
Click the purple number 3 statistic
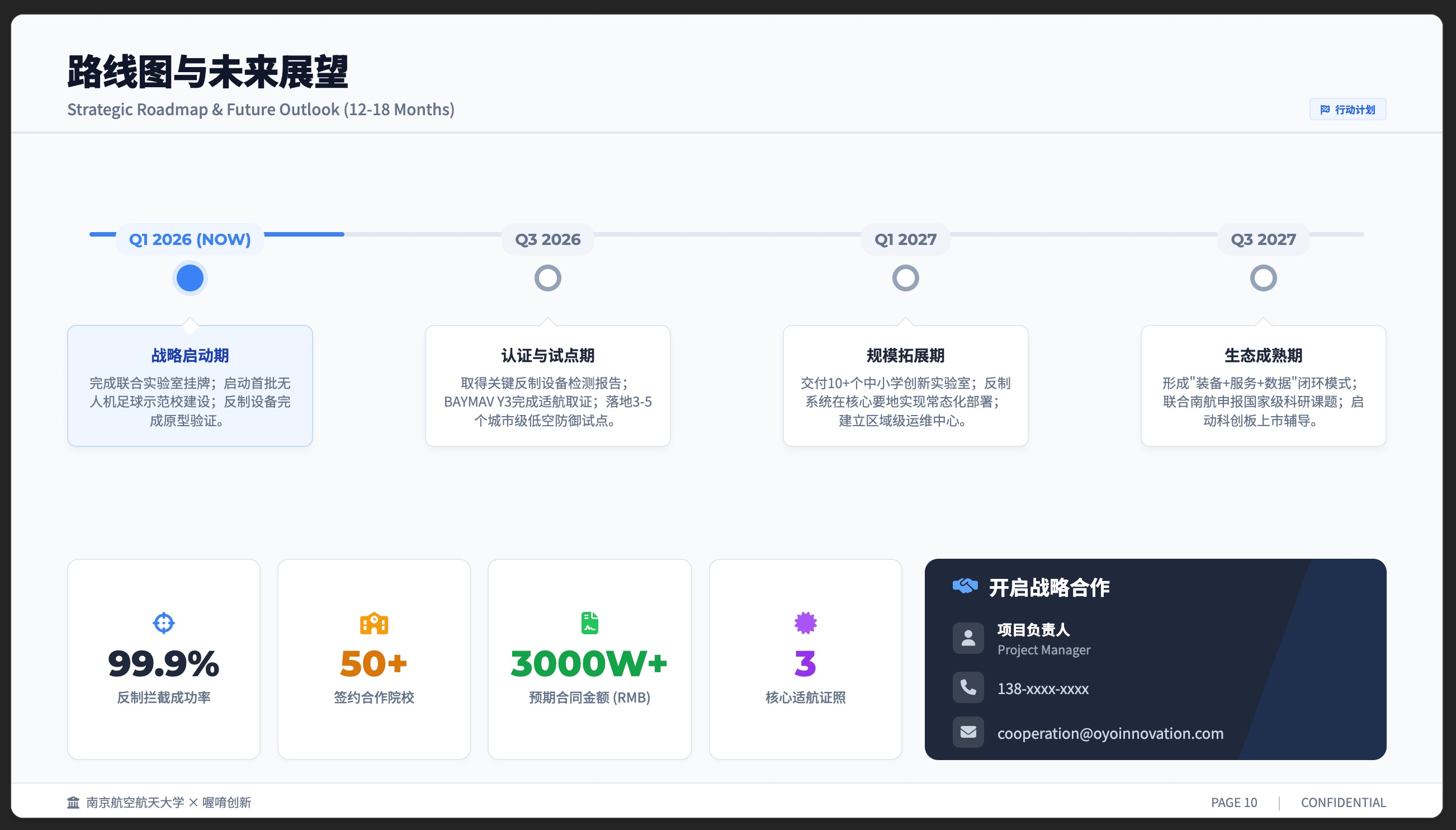[805, 663]
